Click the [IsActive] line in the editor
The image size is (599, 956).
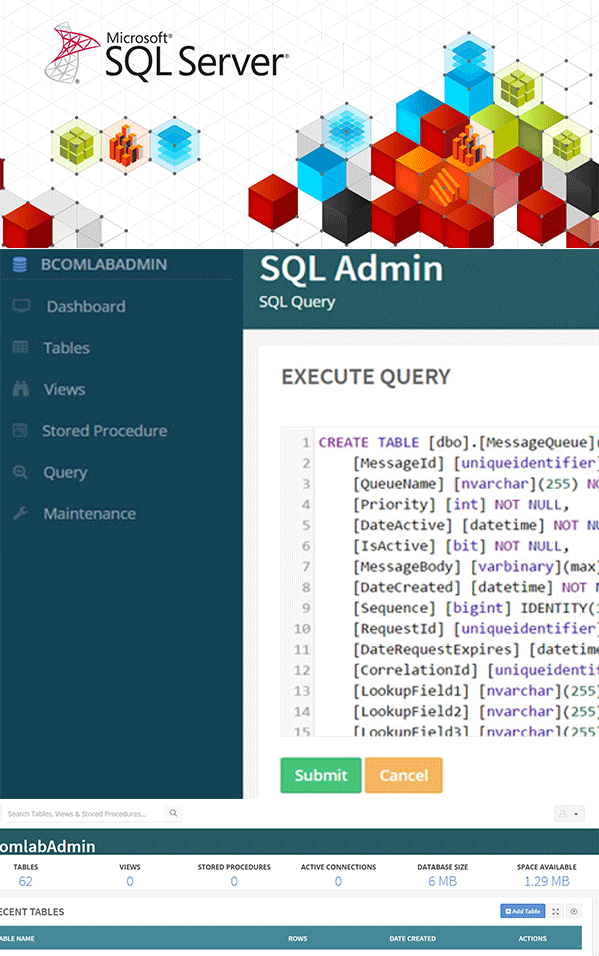pos(461,546)
